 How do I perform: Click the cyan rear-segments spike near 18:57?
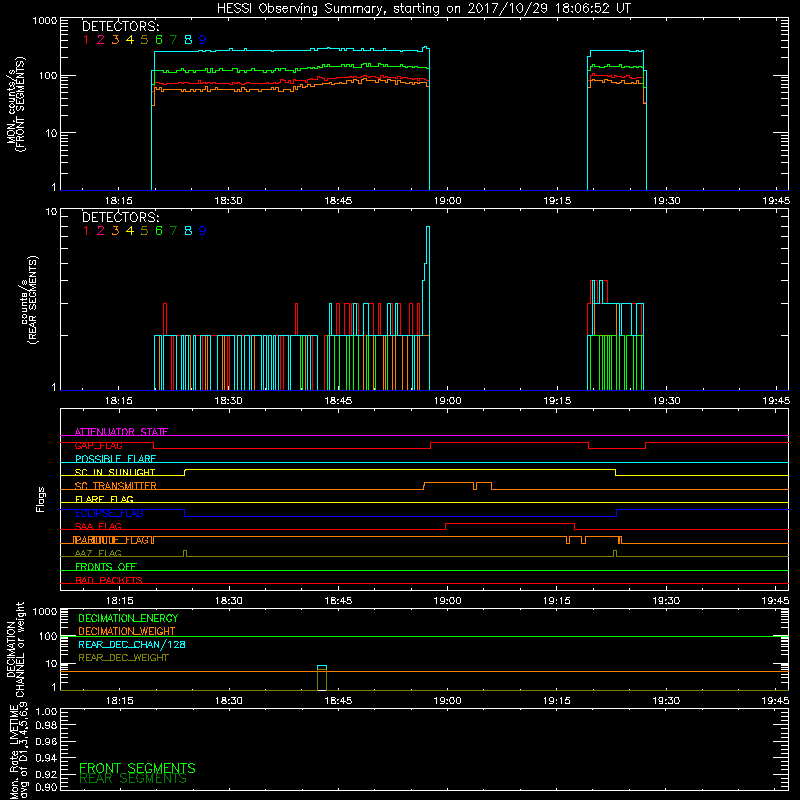point(428,306)
